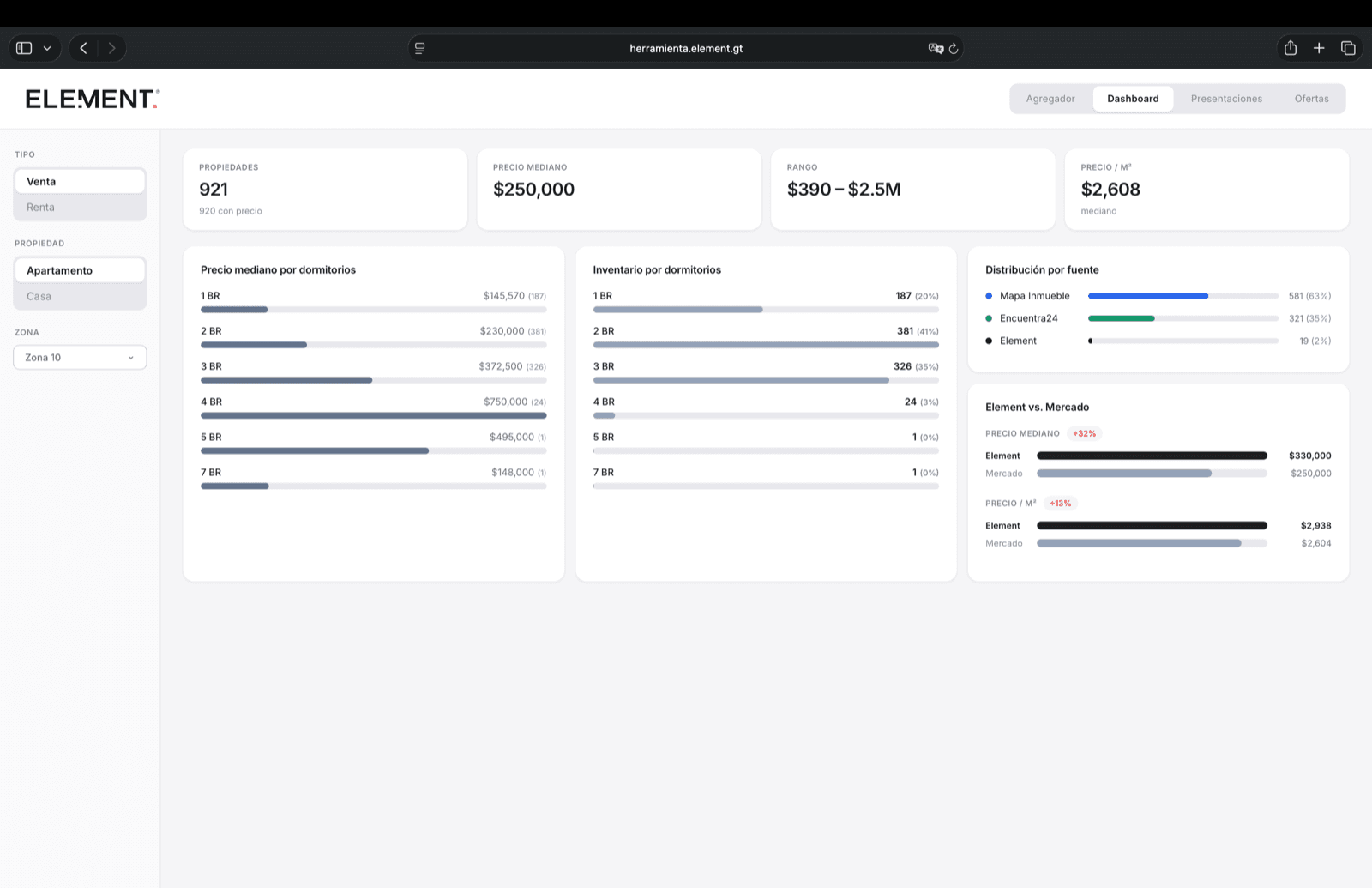Open the Presentaciones section

pos(1226,98)
